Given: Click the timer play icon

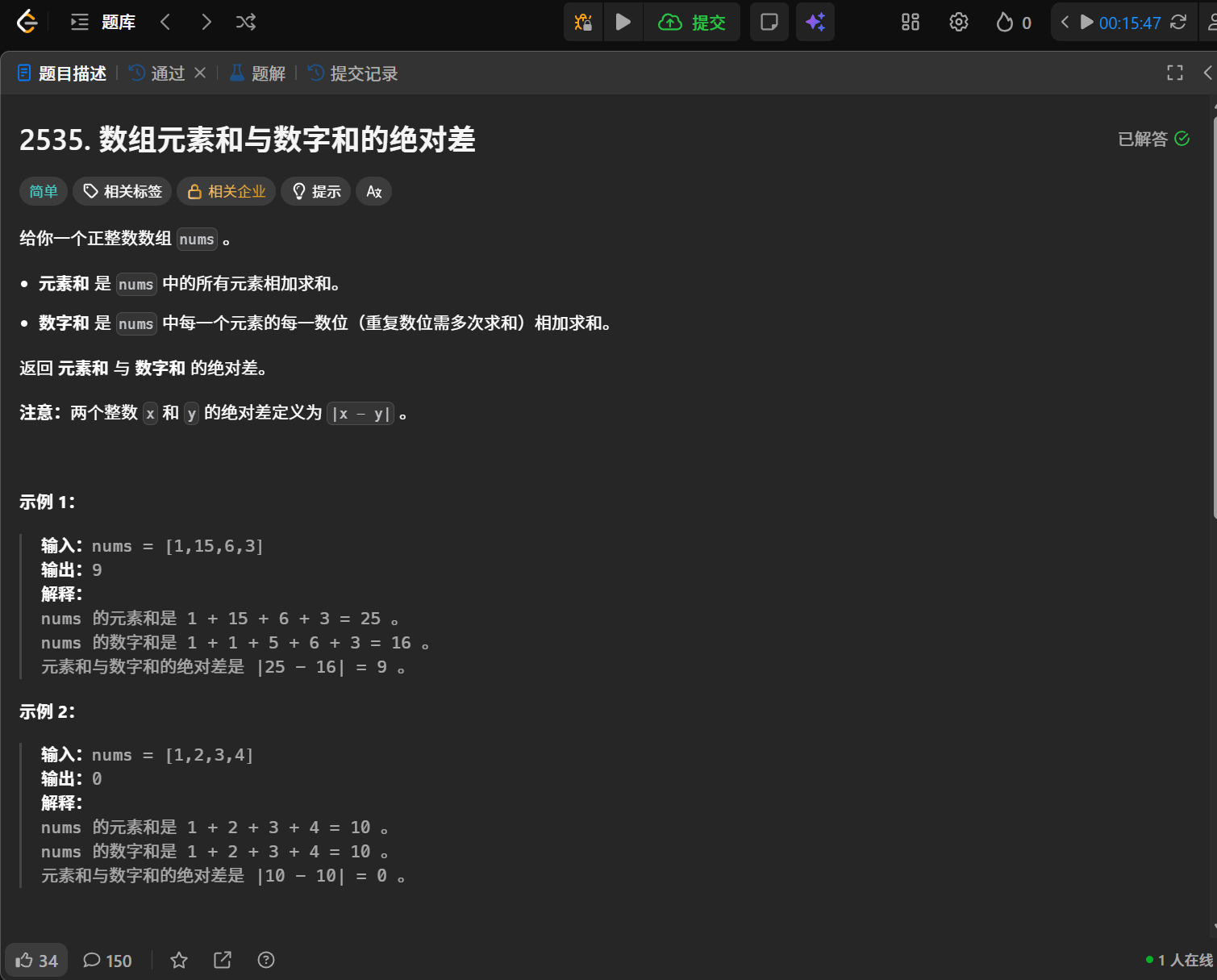Looking at the screenshot, I should pyautogui.click(x=1086, y=22).
